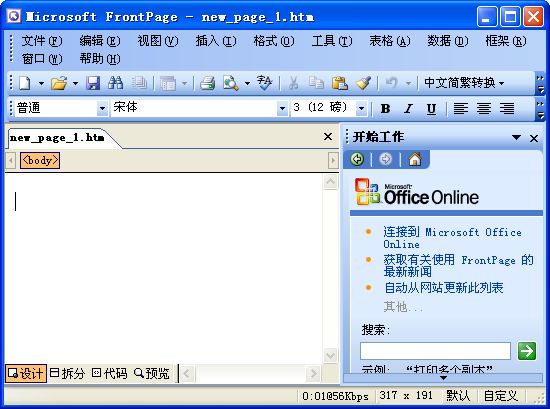Click the New Page toolbar icon
This screenshot has width=550, height=409.
(25, 83)
